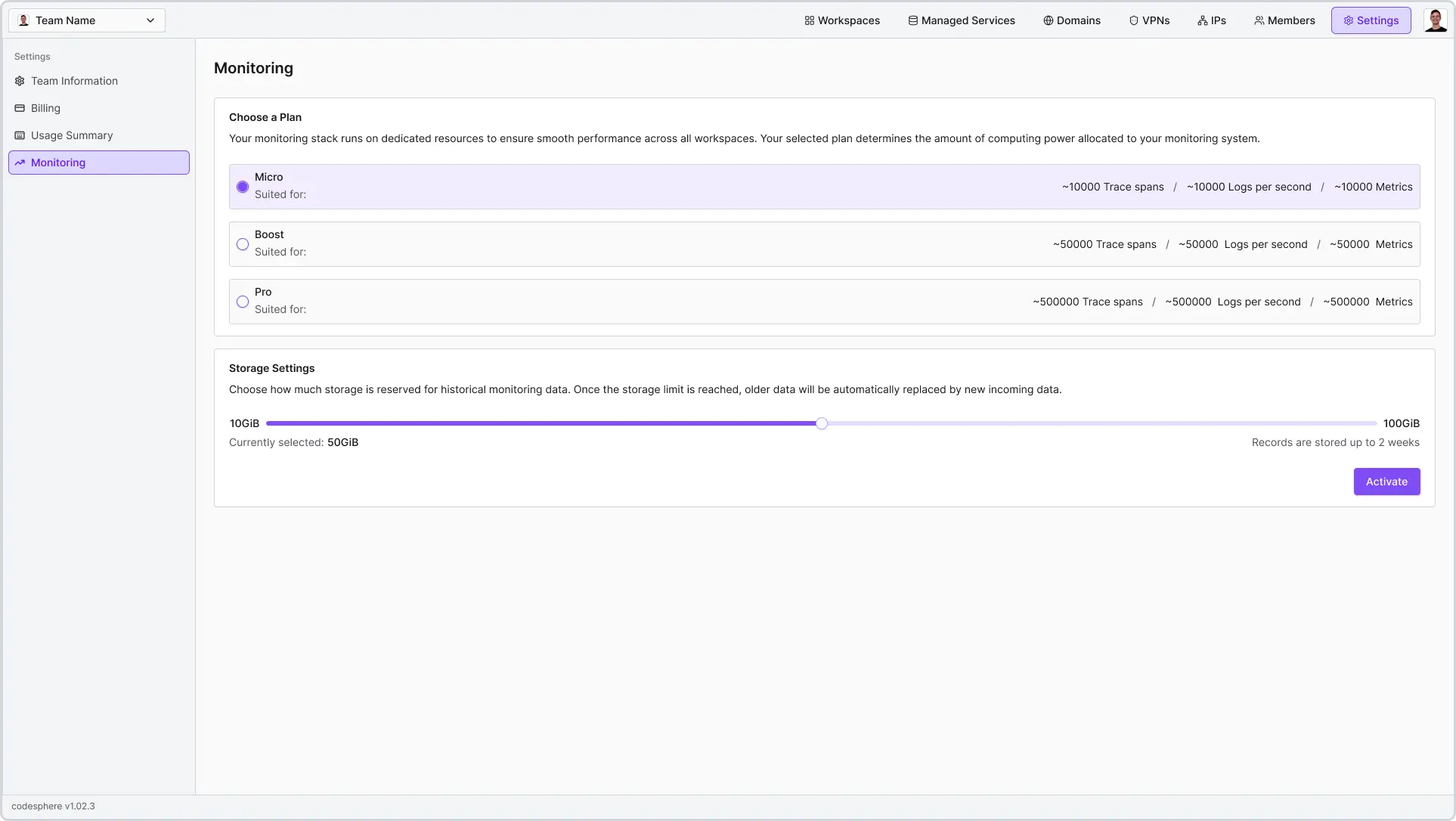The width and height of the screenshot is (1456, 821).
Task: Switch to the Monitoring settings page
Action: pos(57,162)
